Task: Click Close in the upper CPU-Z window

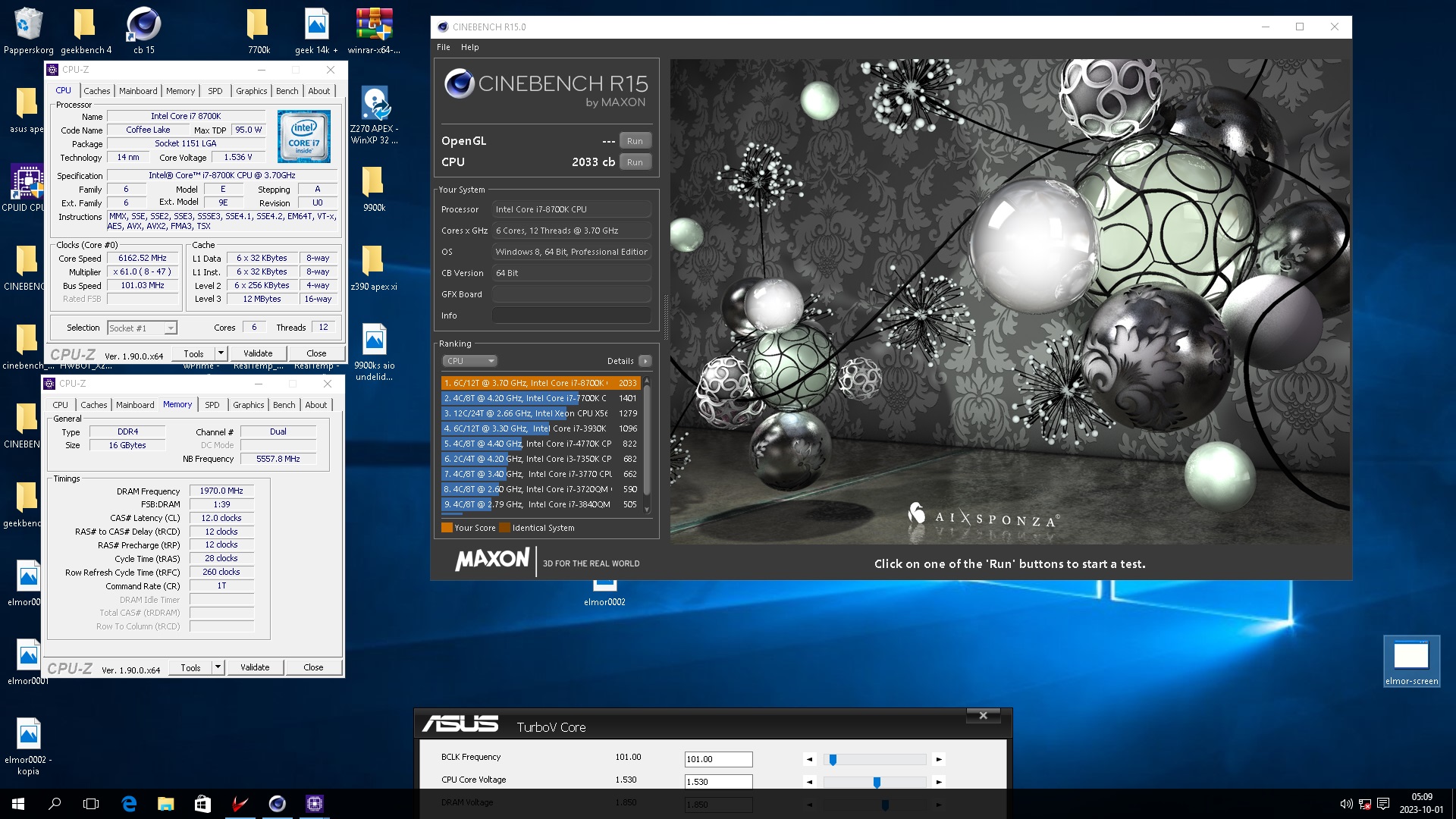Action: pyautogui.click(x=316, y=353)
